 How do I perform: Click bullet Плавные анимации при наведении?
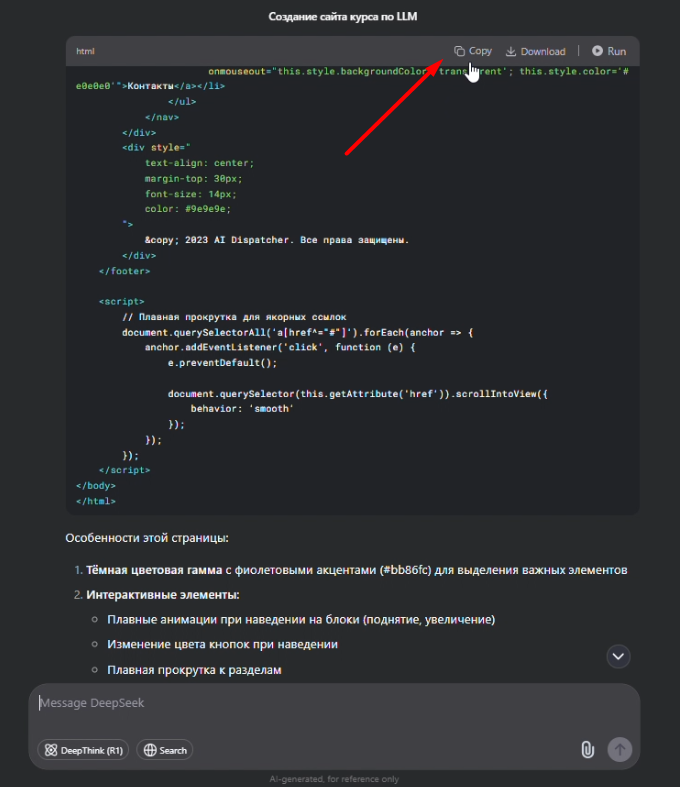(301, 620)
